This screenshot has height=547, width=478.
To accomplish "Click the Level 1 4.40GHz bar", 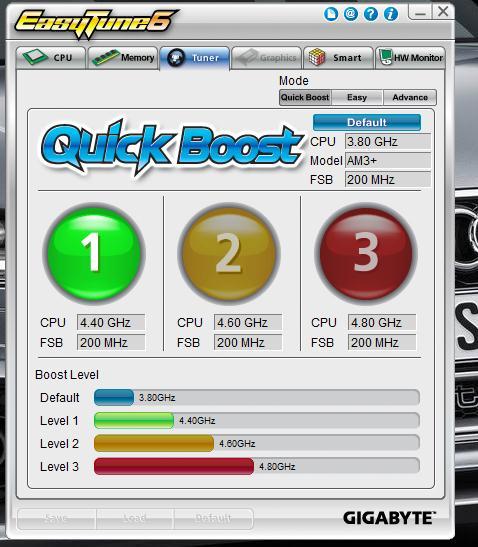I will pos(257,421).
